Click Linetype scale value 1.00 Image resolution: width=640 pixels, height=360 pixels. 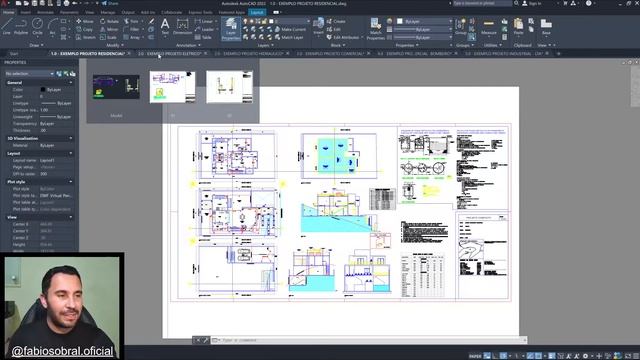(x=44, y=110)
